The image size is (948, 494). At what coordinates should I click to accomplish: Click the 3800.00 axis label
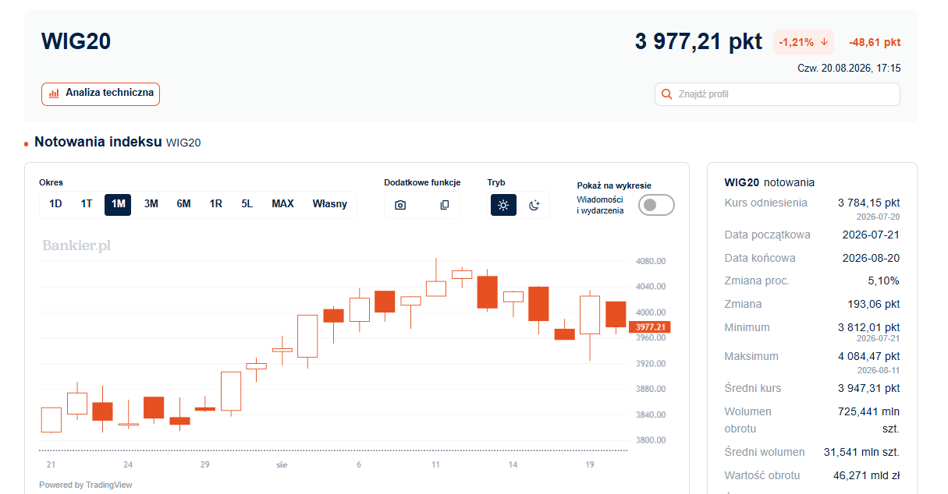point(651,440)
